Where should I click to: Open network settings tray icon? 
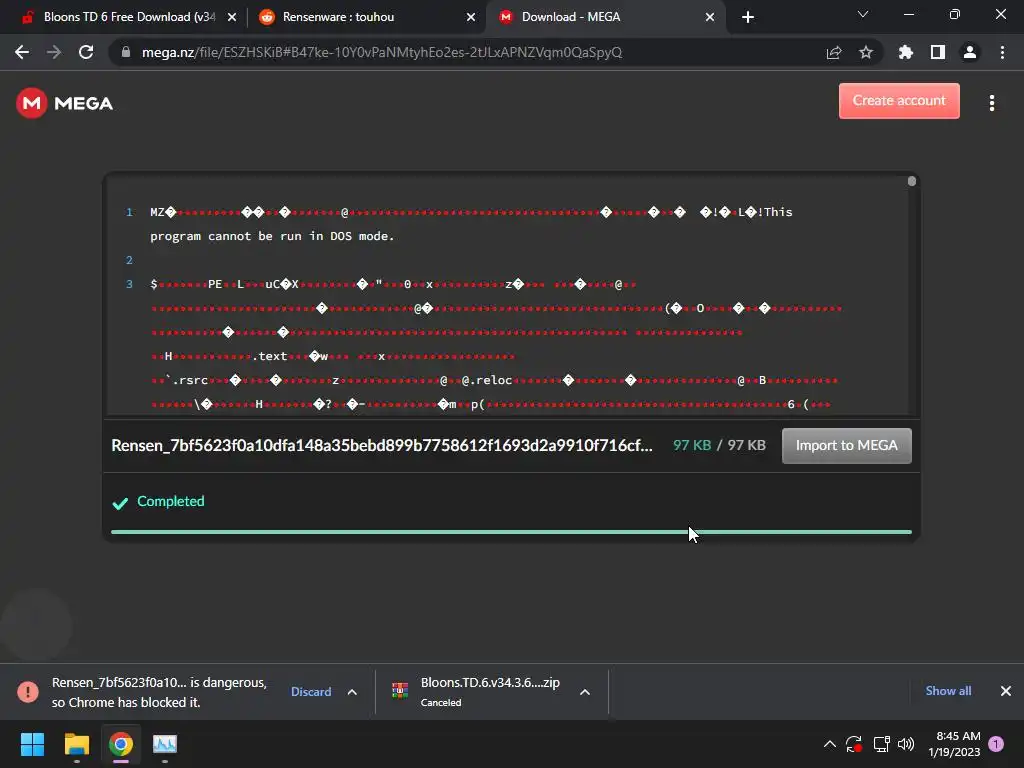point(882,744)
